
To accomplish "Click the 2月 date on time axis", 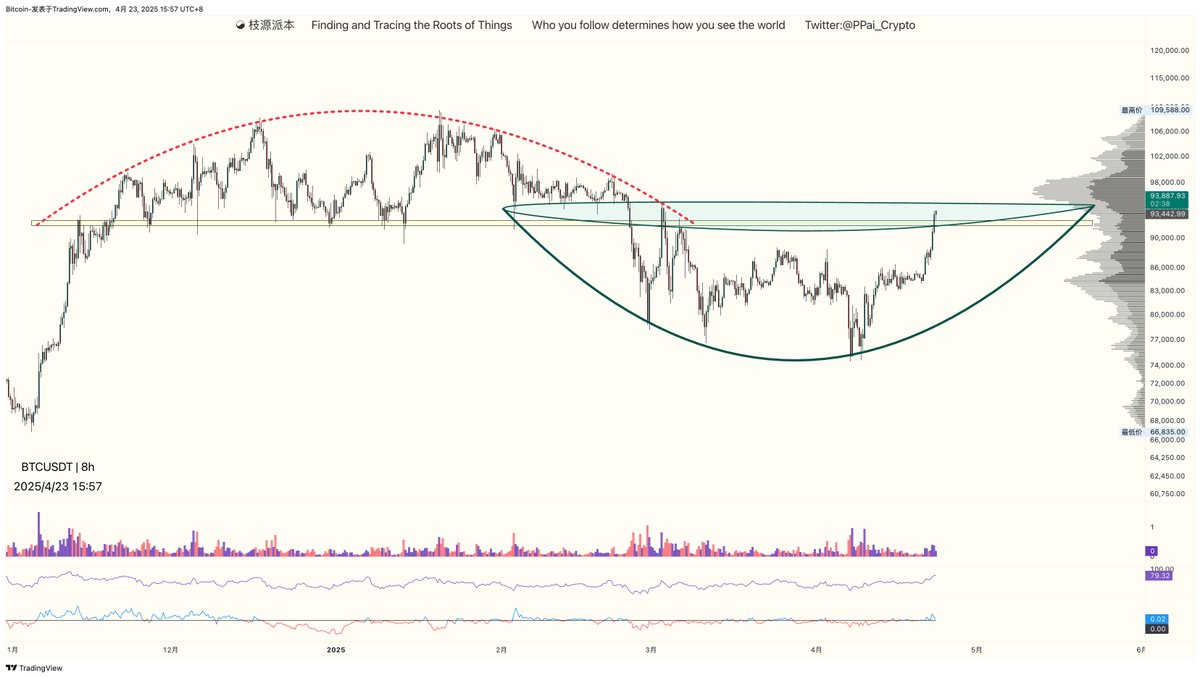I will [501, 649].
